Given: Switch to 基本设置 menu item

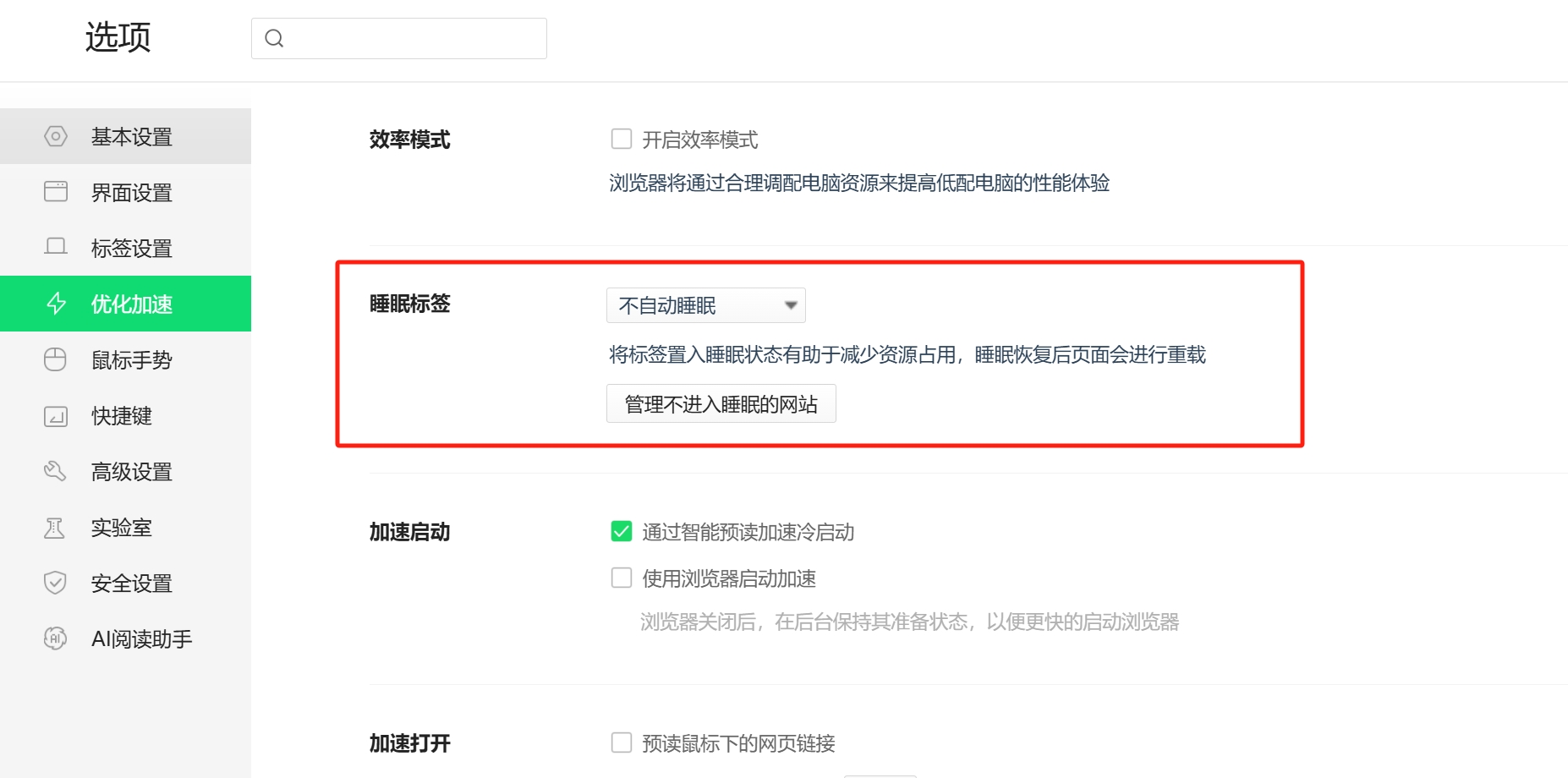Looking at the screenshot, I should pos(125,136).
